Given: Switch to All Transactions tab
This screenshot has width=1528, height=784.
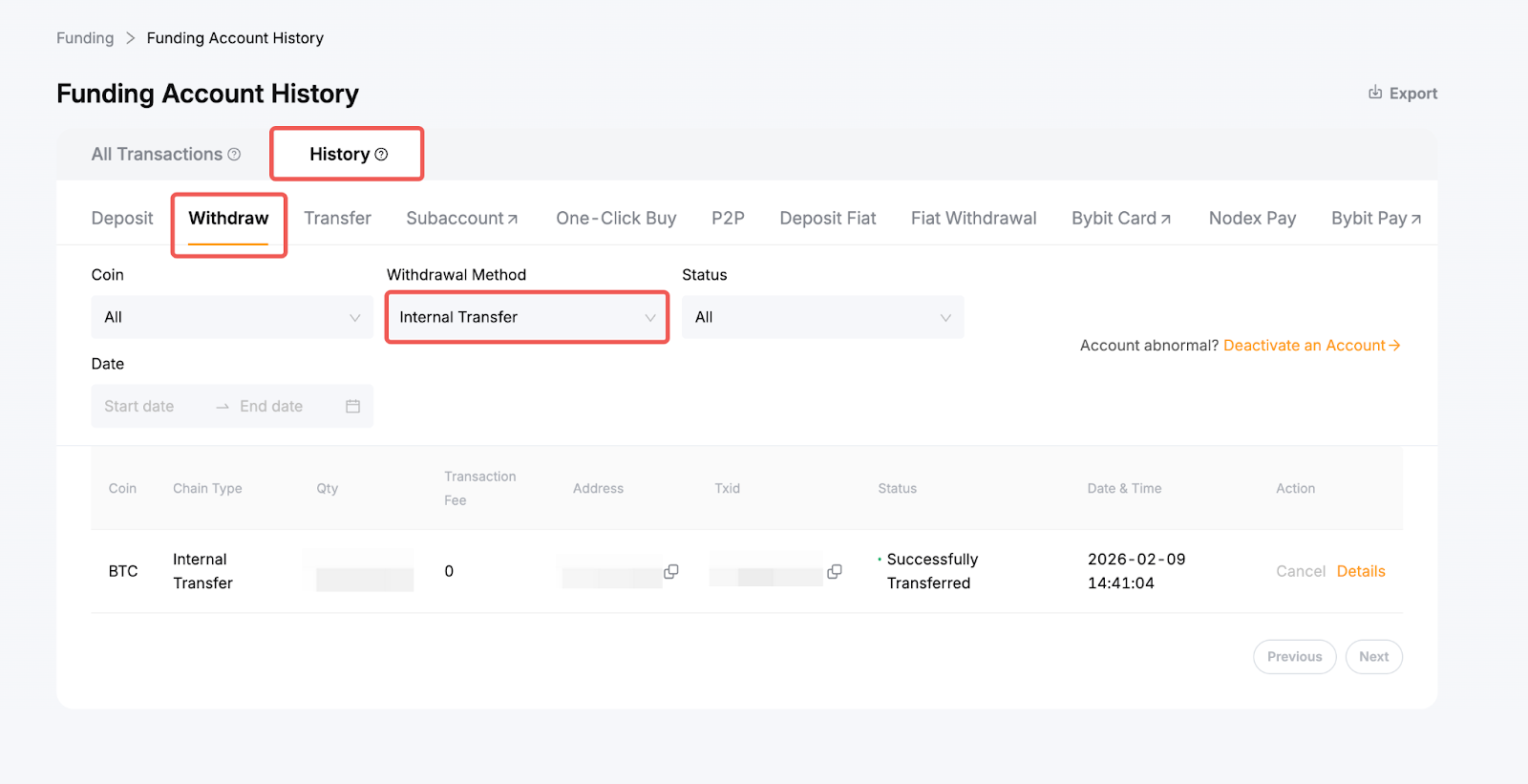Looking at the screenshot, I should pyautogui.click(x=157, y=155).
